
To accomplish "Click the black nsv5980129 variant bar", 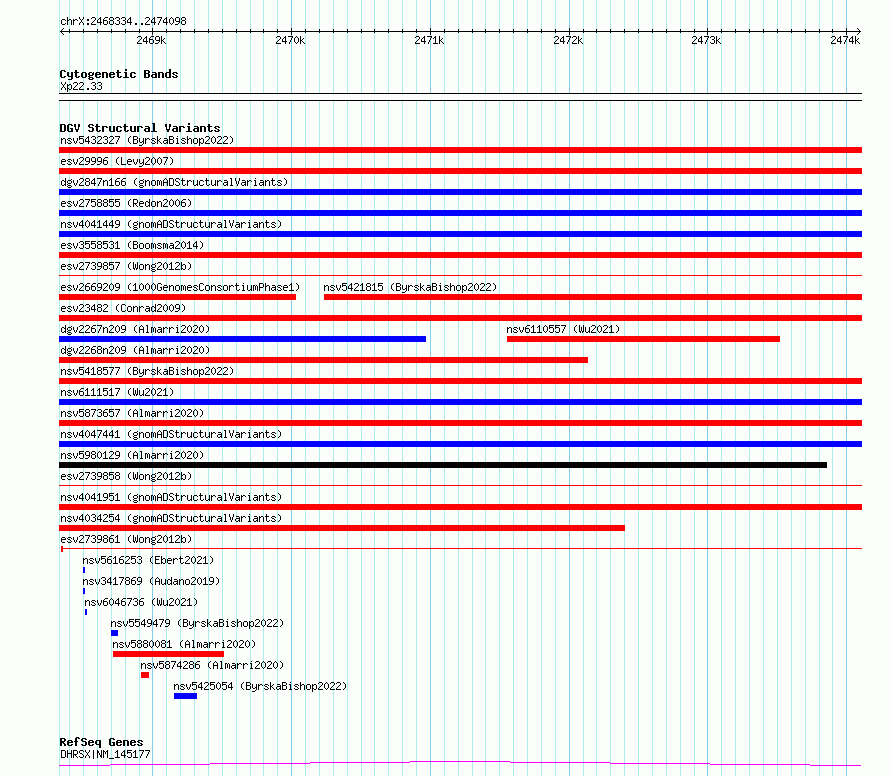I will coord(443,465).
